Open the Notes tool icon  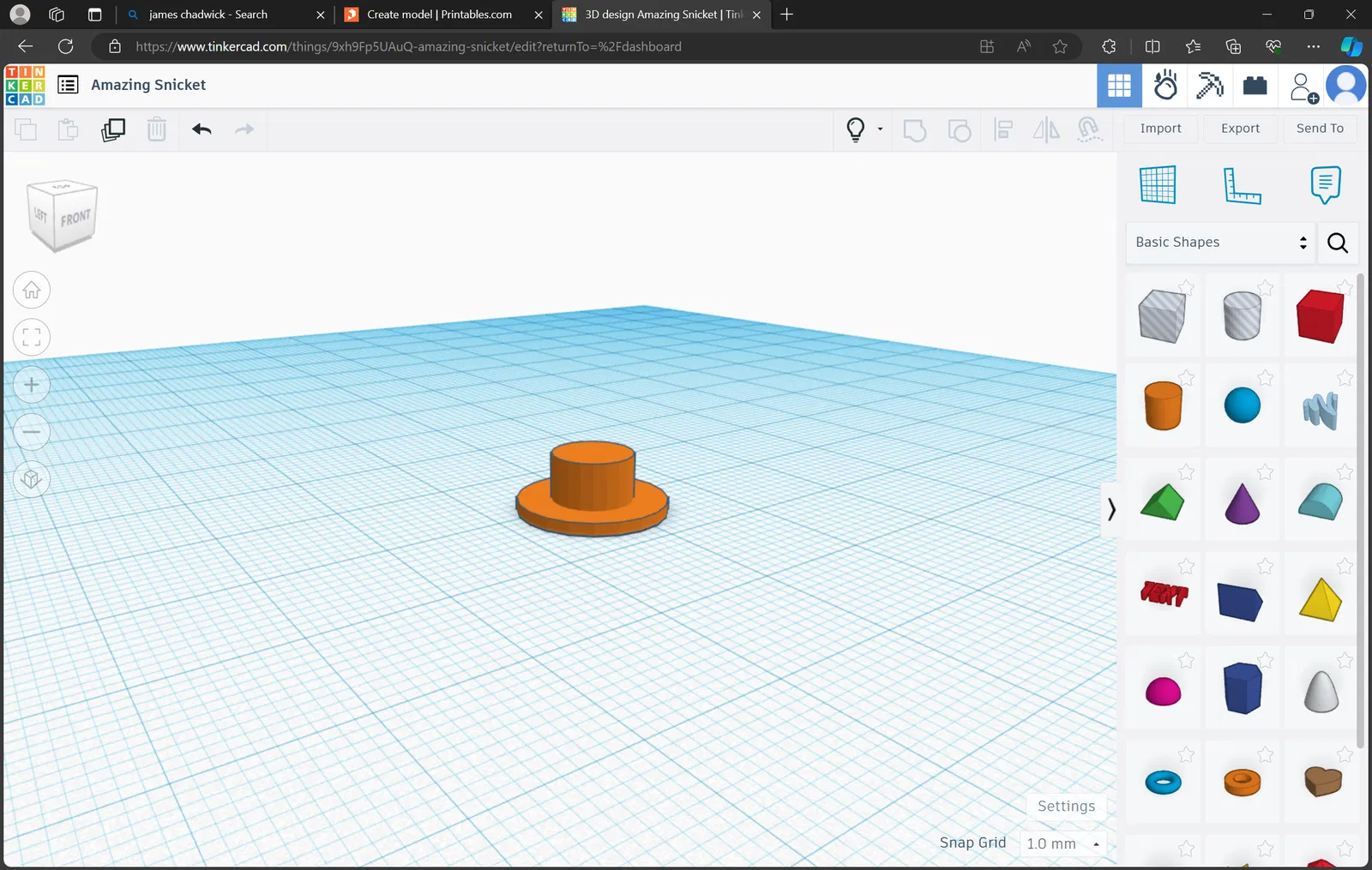[1325, 185]
